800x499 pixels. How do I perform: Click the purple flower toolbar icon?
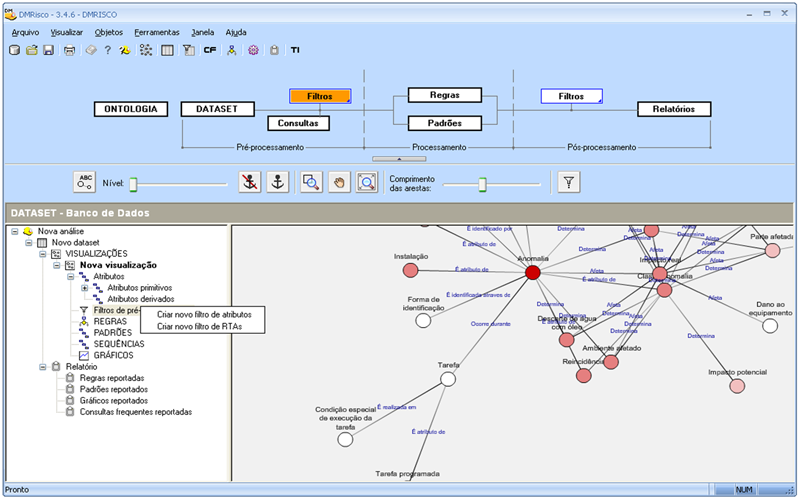coord(254,50)
